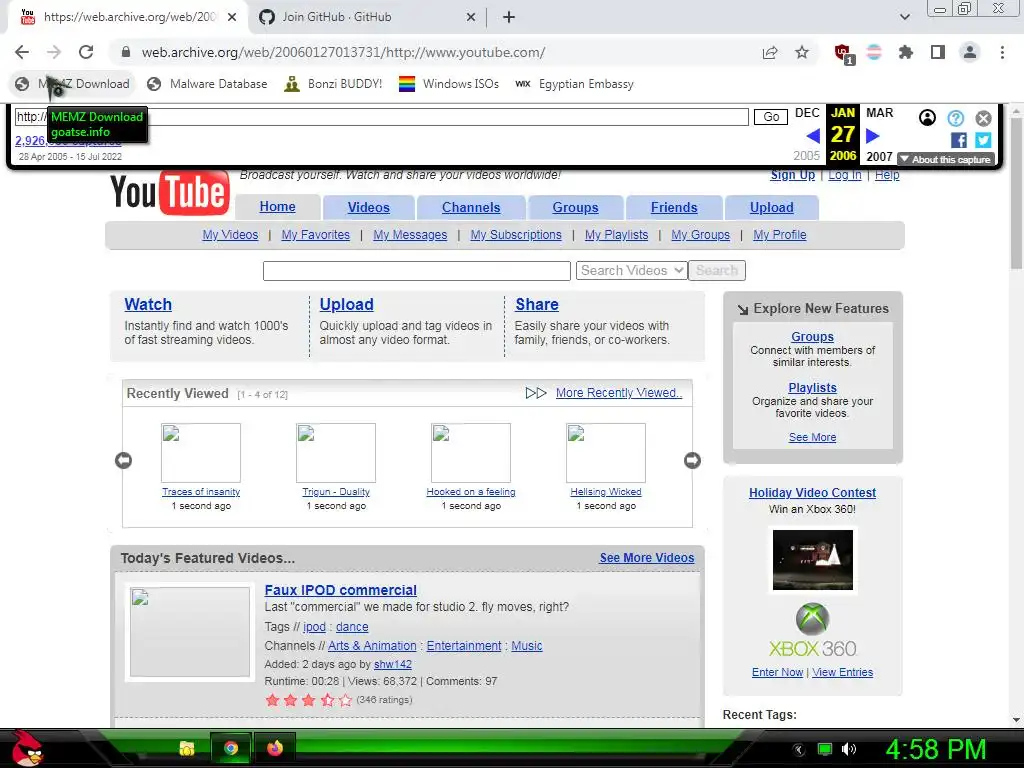The width and height of the screenshot is (1024, 768).
Task: Reload the page with the refresh icon
Action: point(86,52)
